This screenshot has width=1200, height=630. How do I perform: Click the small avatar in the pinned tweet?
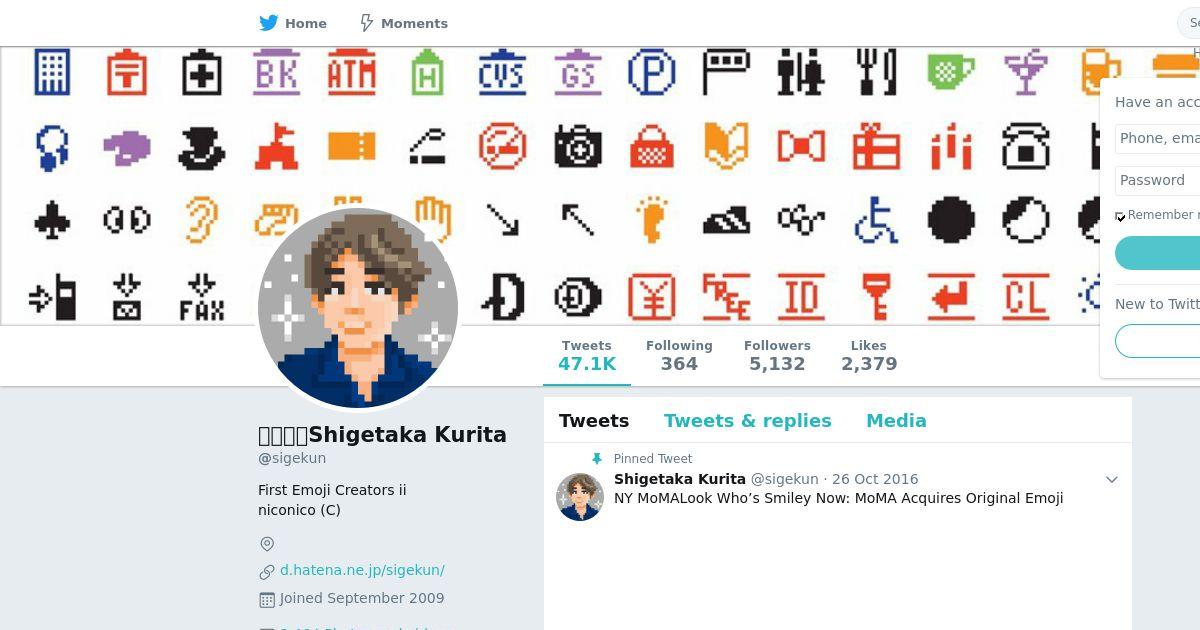(x=580, y=497)
